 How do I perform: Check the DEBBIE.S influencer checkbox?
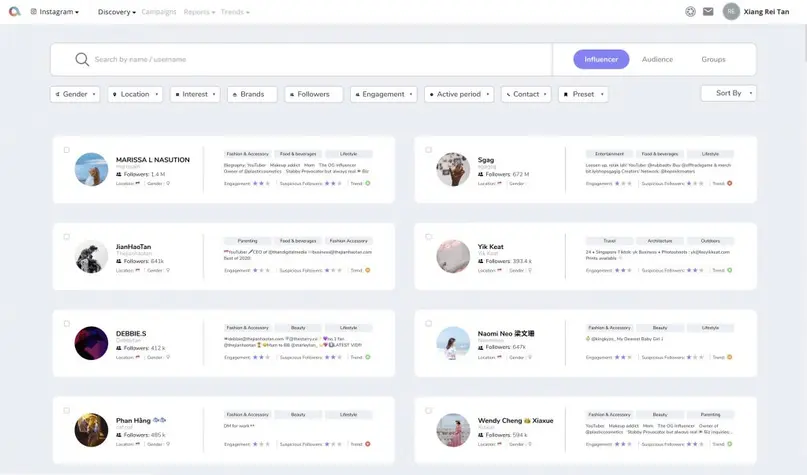pyautogui.click(x=67, y=323)
